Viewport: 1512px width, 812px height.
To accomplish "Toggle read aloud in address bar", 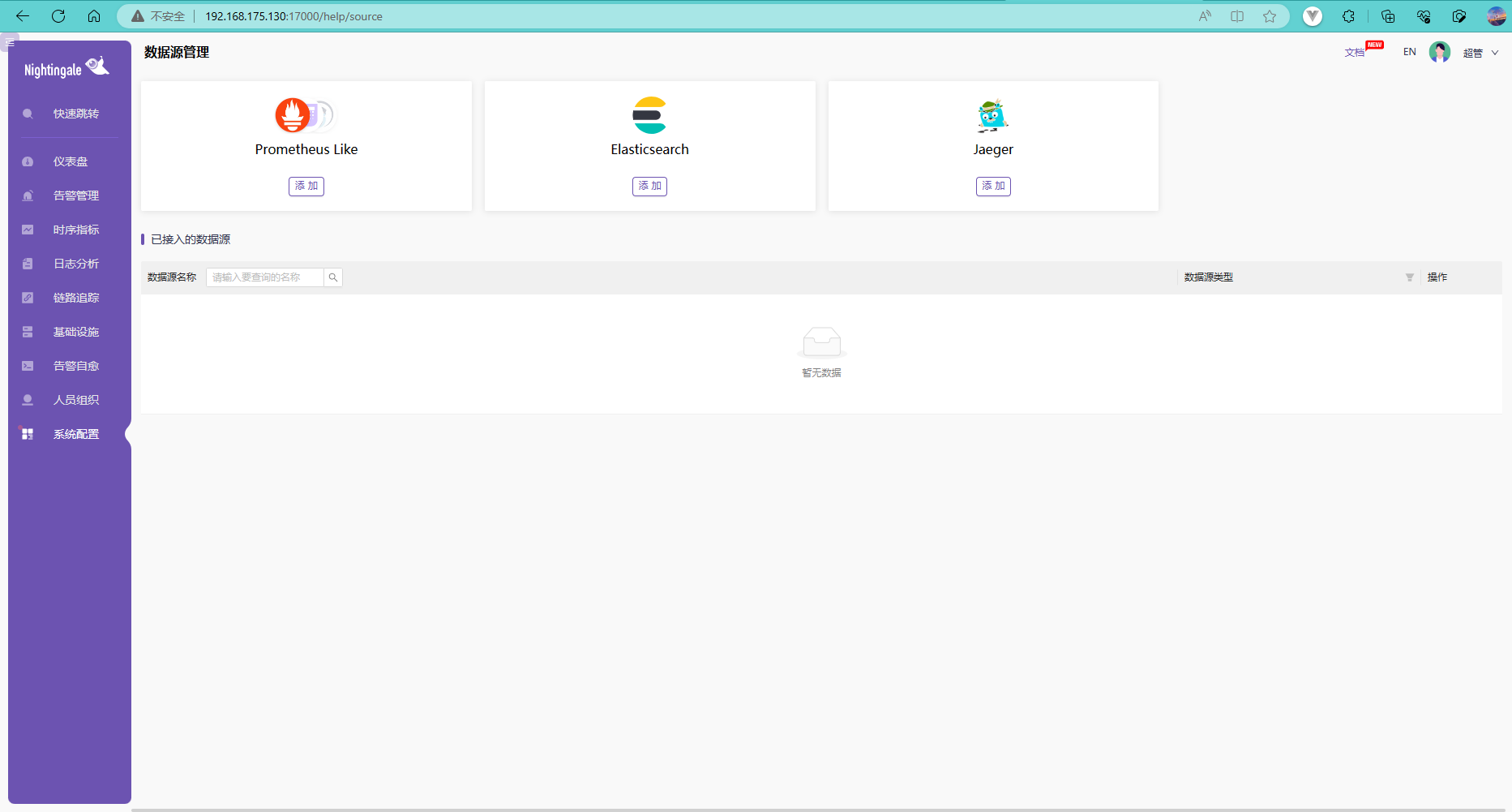I will 1206,16.
